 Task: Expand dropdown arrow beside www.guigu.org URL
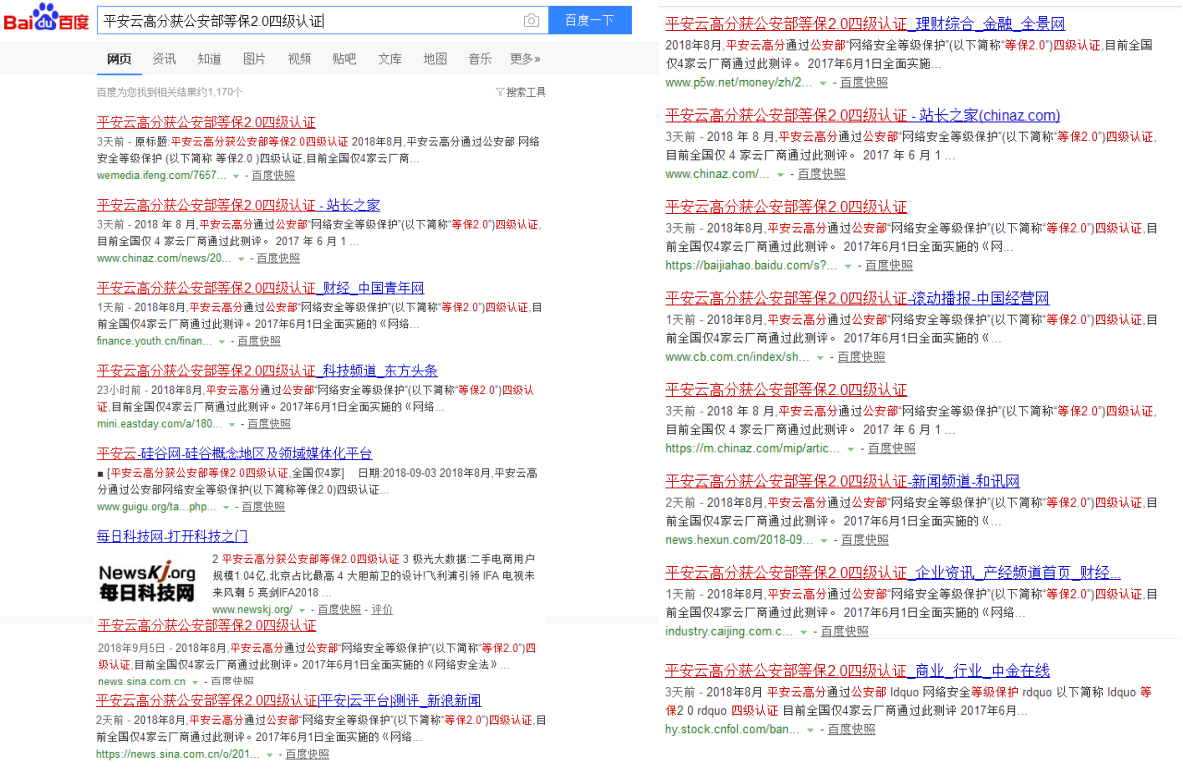pos(226,508)
